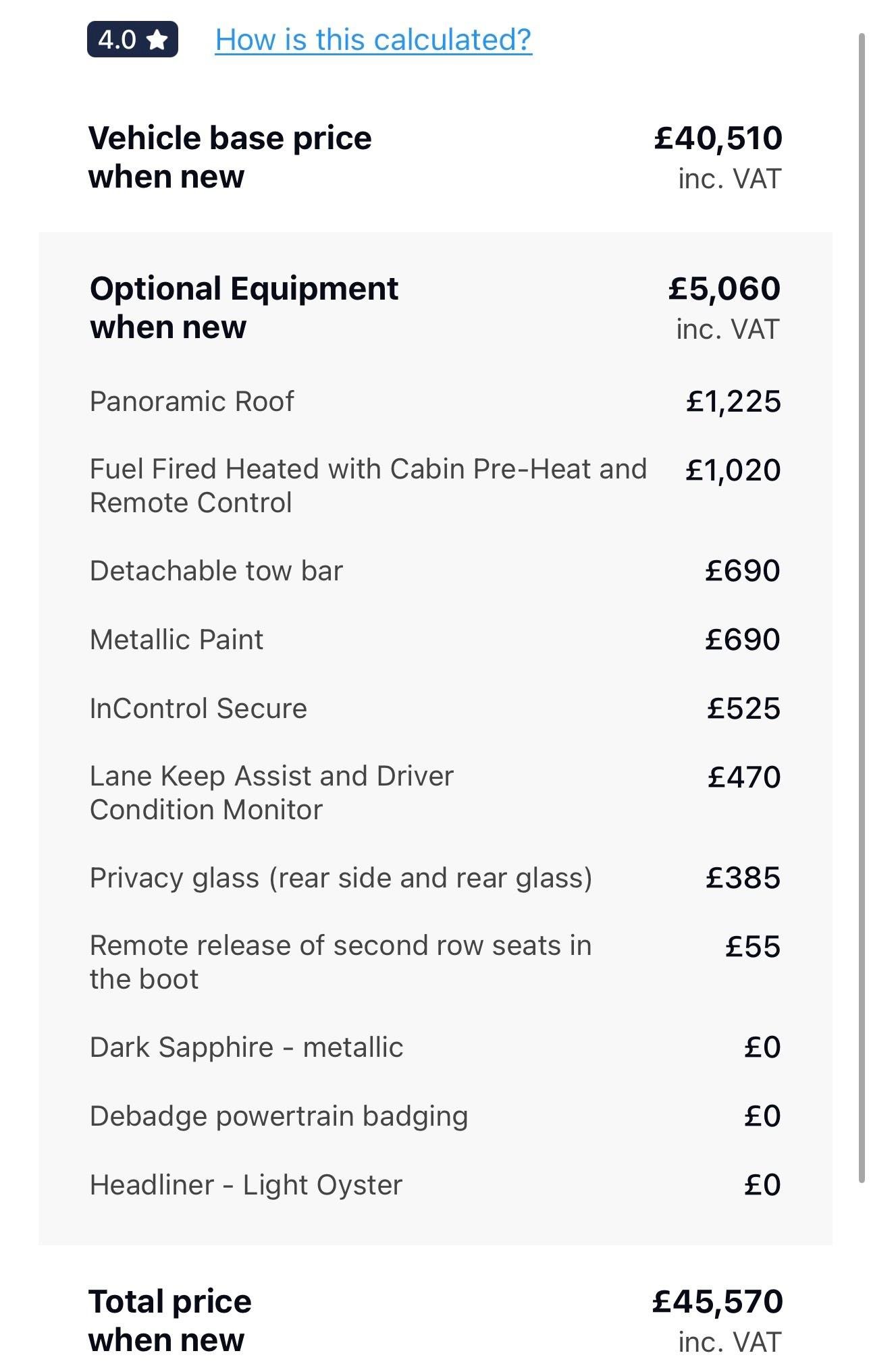Tap the £45,570 total price value

[x=717, y=1302]
